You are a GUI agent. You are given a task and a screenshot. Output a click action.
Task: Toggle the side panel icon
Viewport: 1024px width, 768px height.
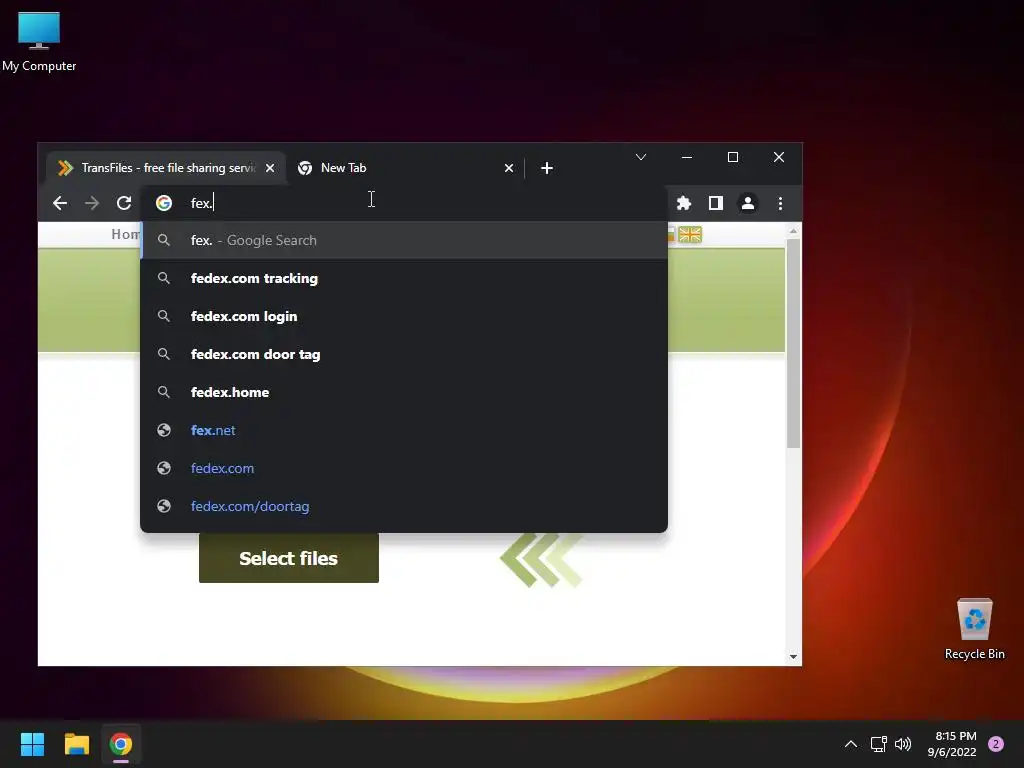(716, 203)
